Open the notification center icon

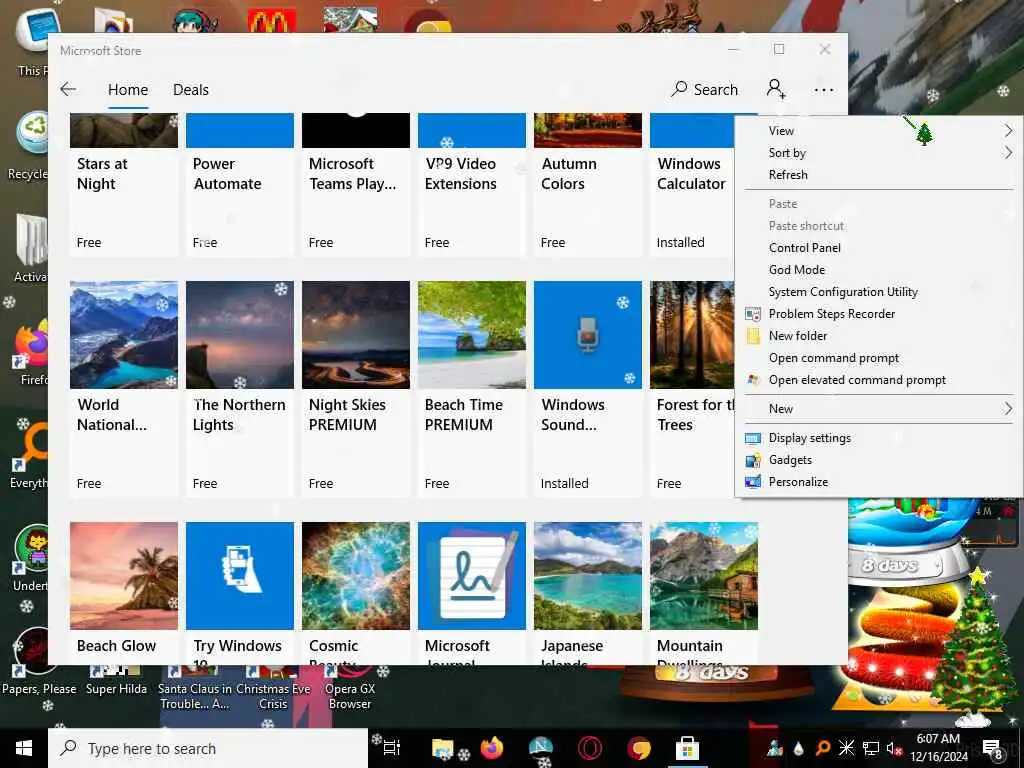(993, 749)
